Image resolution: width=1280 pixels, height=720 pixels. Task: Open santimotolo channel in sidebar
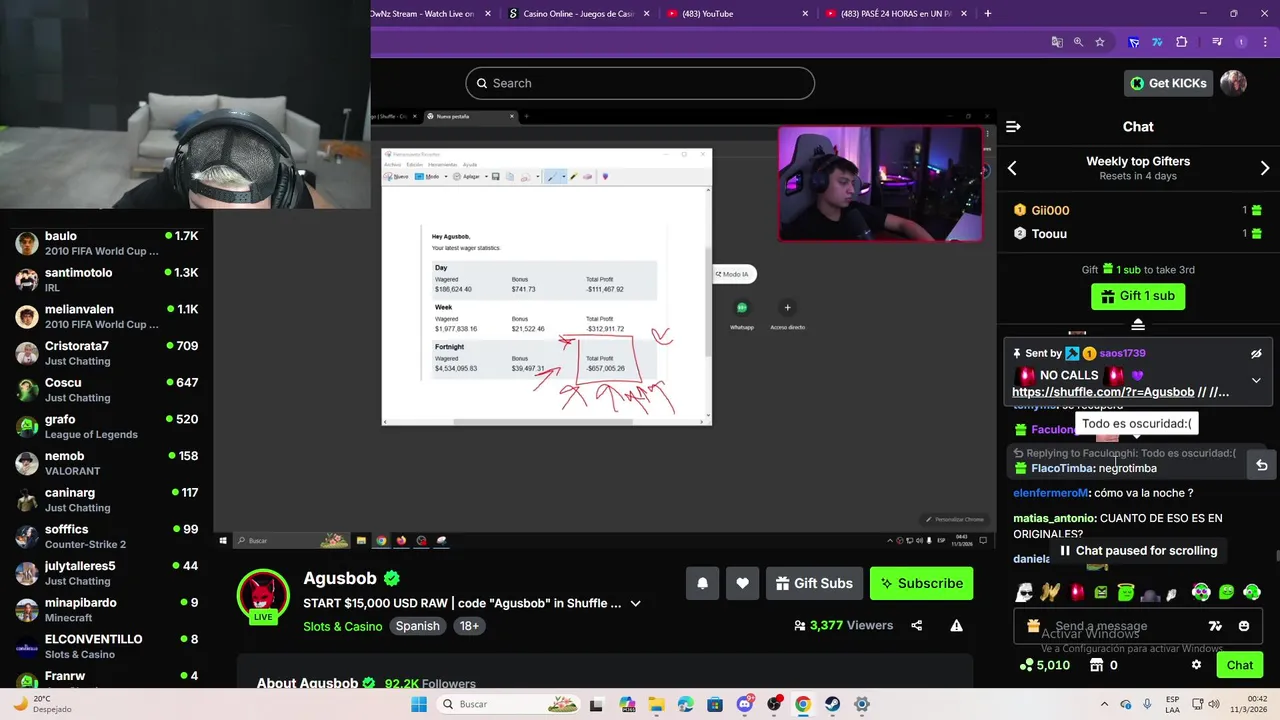[106, 280]
